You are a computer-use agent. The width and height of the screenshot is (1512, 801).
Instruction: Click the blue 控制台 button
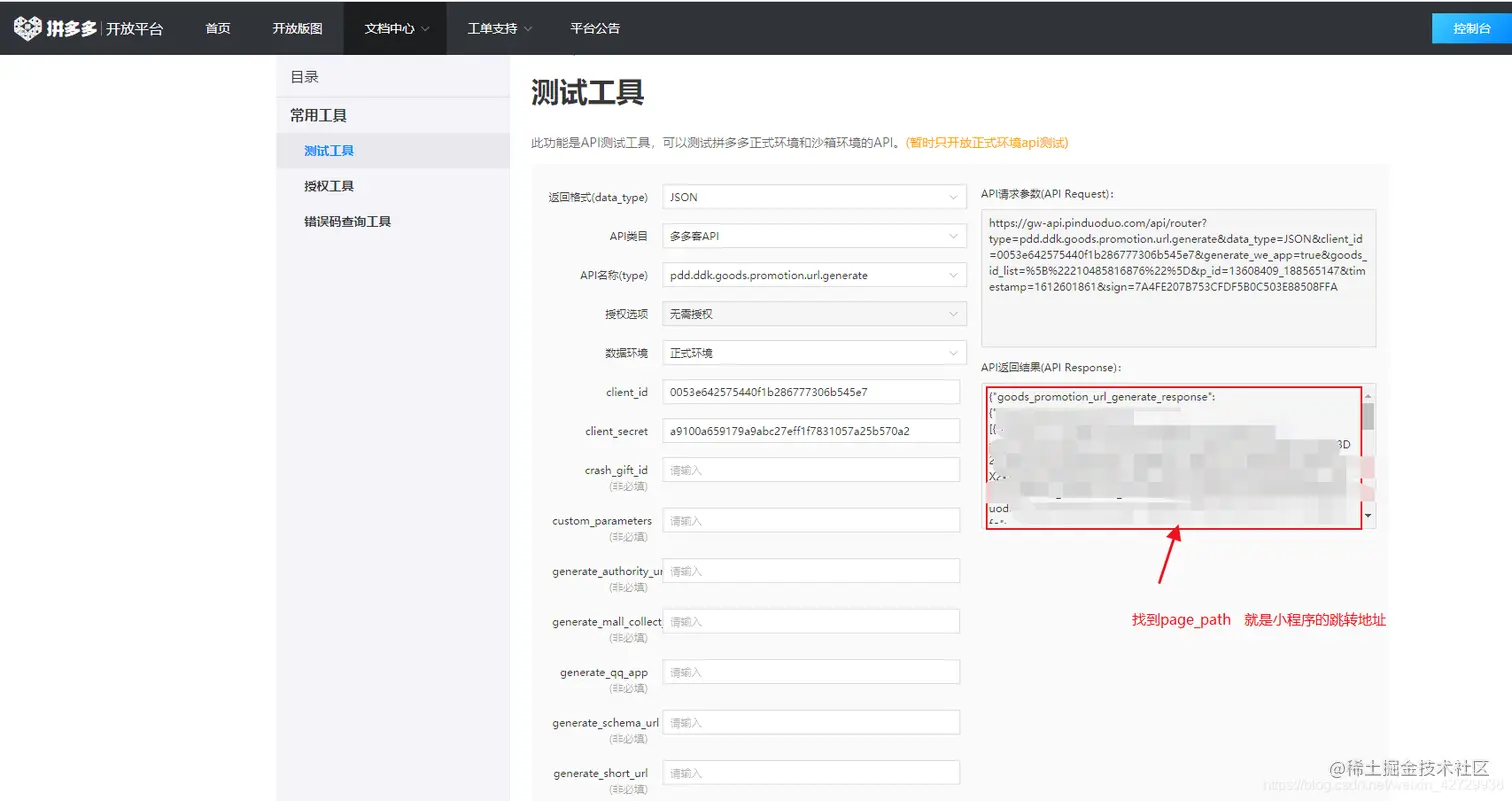click(1472, 28)
